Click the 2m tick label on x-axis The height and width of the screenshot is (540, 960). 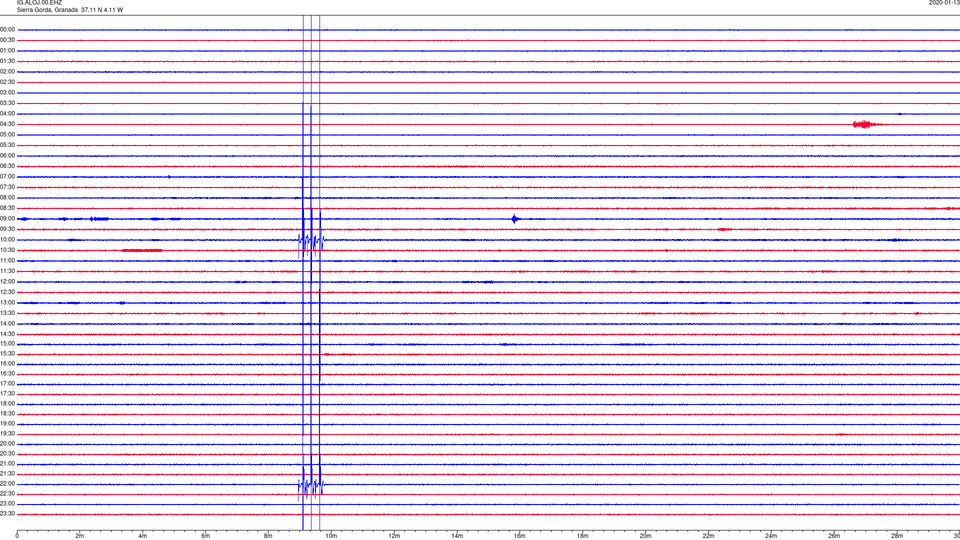[x=80, y=536]
